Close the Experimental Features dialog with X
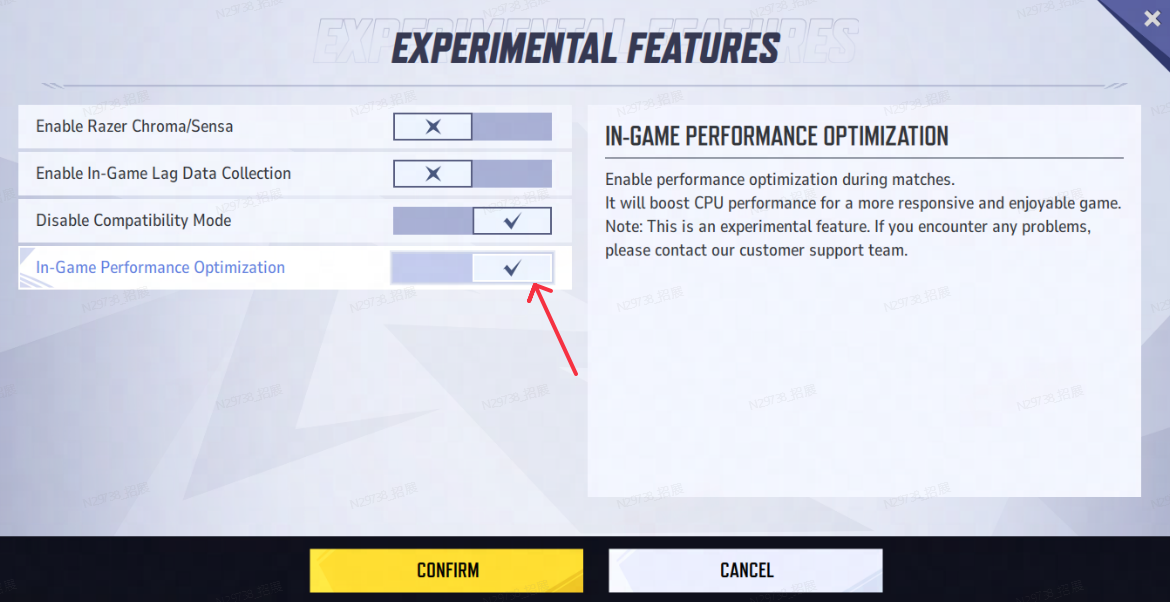The image size is (1170, 602). click(x=1151, y=19)
